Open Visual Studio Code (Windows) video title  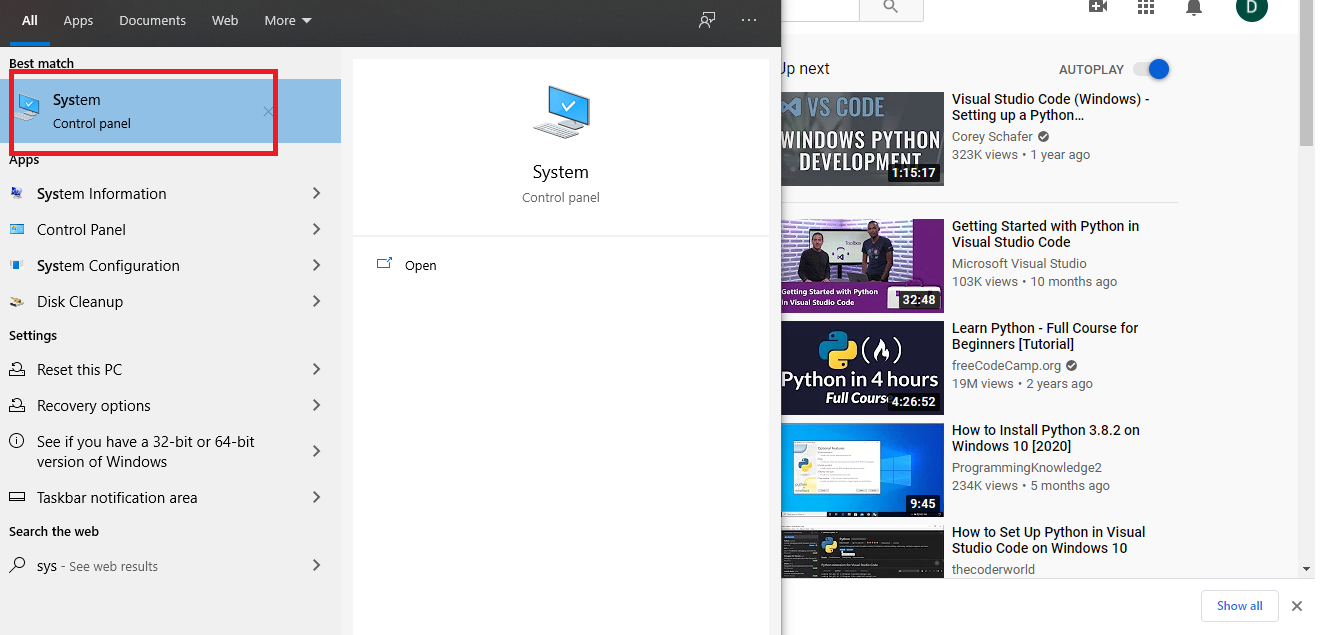click(x=1050, y=107)
